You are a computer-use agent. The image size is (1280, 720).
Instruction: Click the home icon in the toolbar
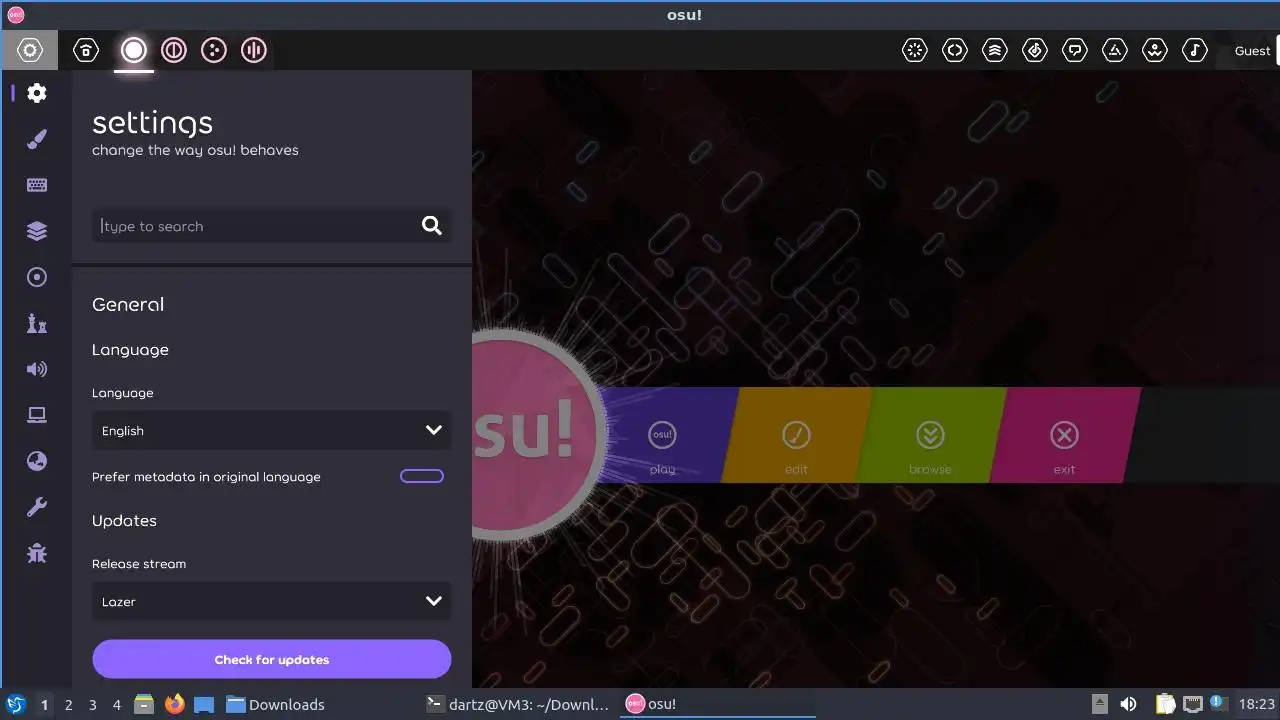click(x=86, y=50)
